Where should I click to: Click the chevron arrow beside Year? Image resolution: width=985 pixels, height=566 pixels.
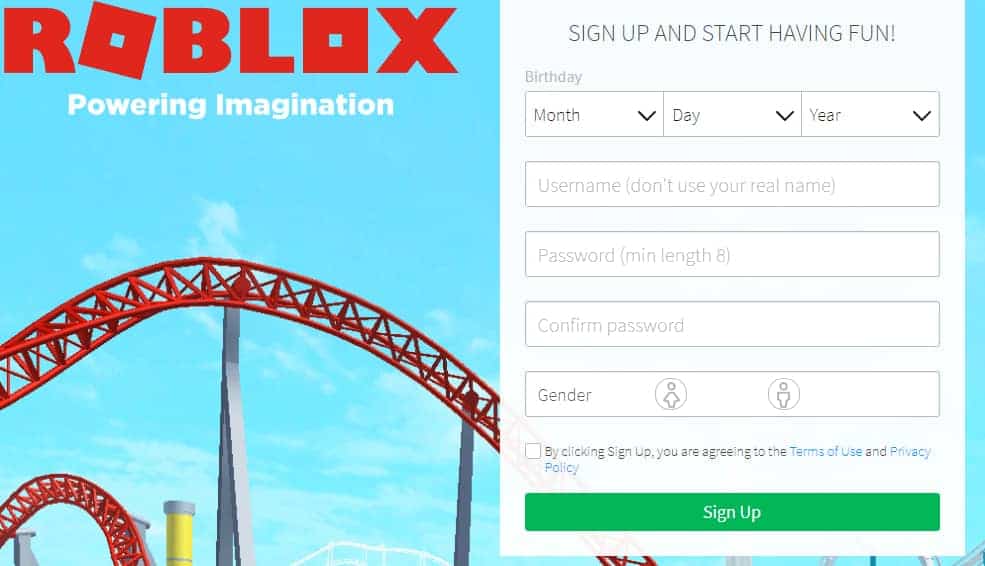[922, 116]
